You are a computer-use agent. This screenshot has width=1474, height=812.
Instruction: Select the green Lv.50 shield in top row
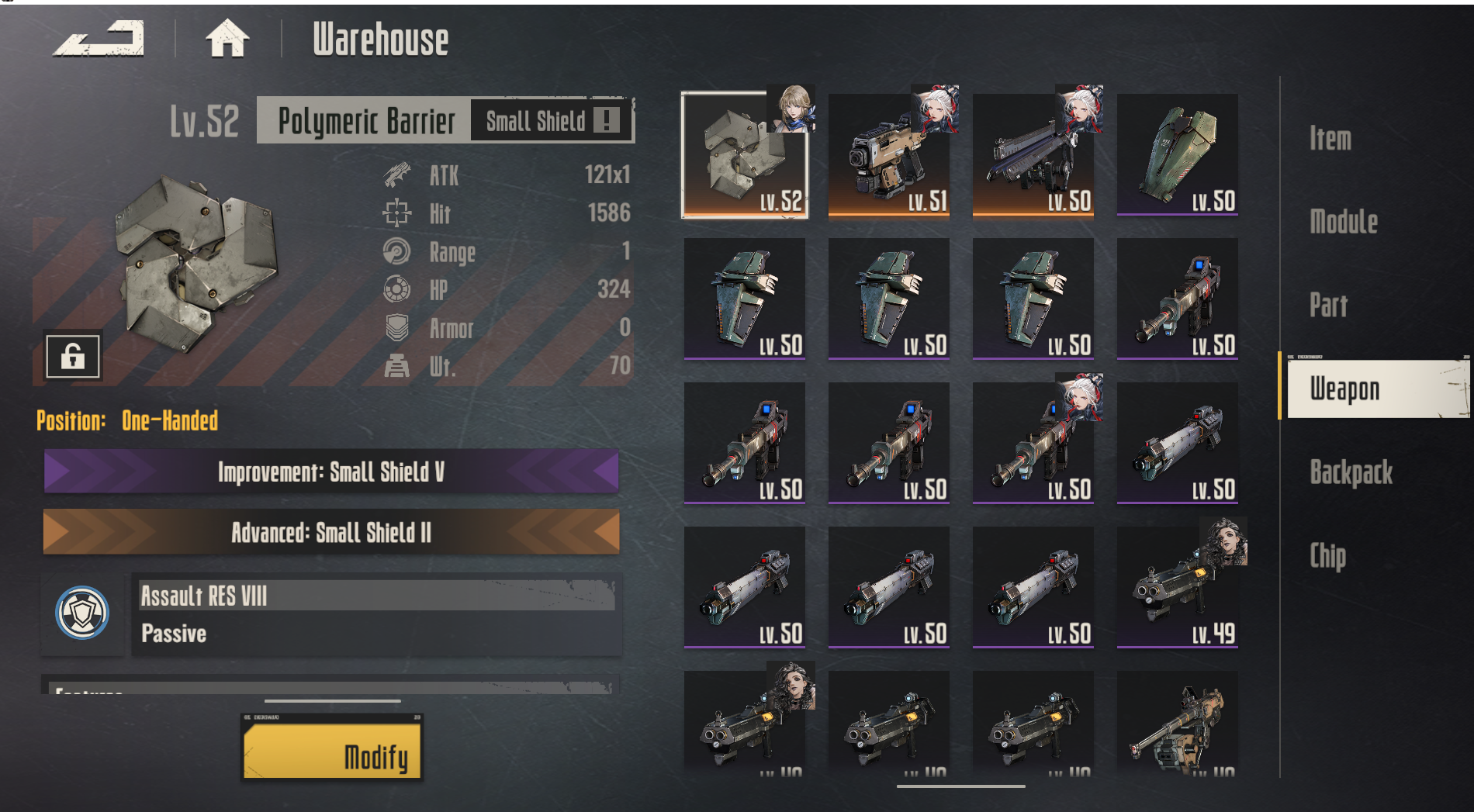1178,154
